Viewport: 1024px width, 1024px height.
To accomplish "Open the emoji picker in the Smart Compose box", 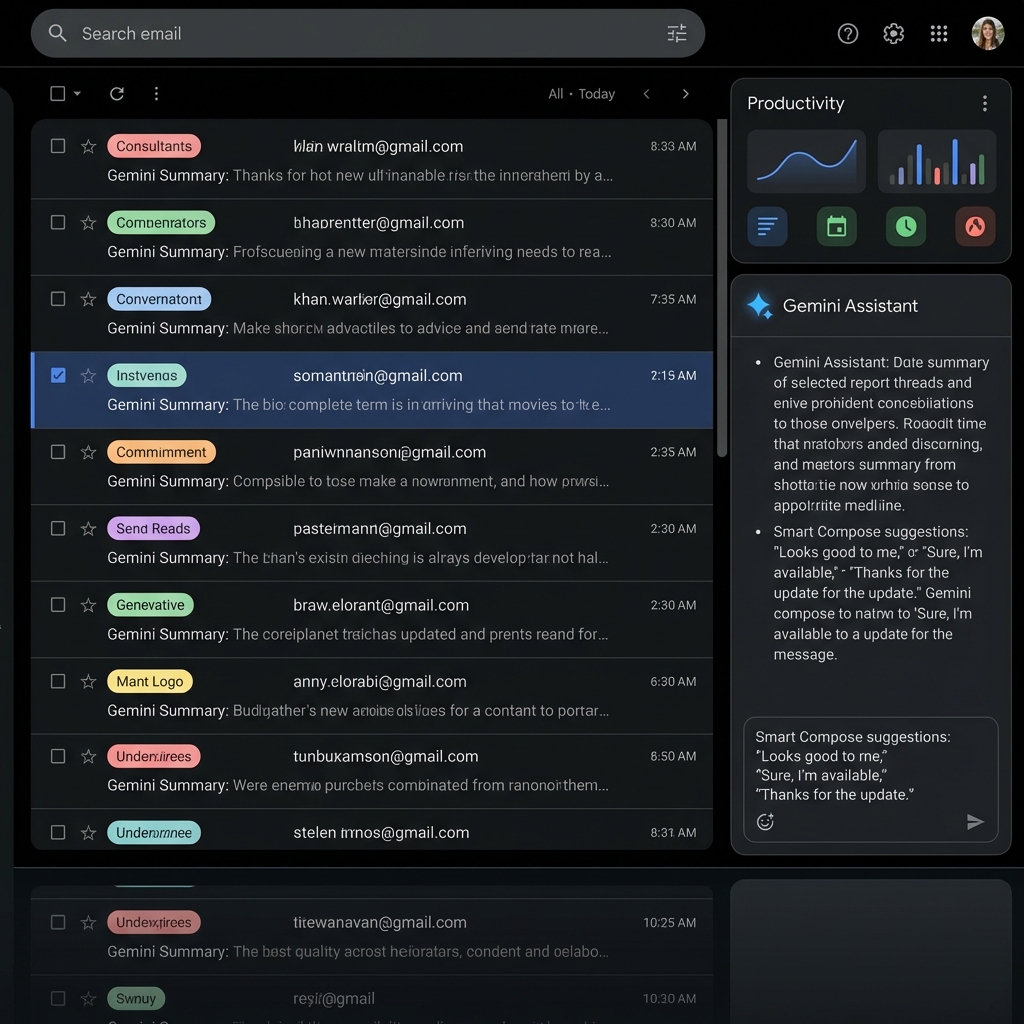I will [765, 821].
